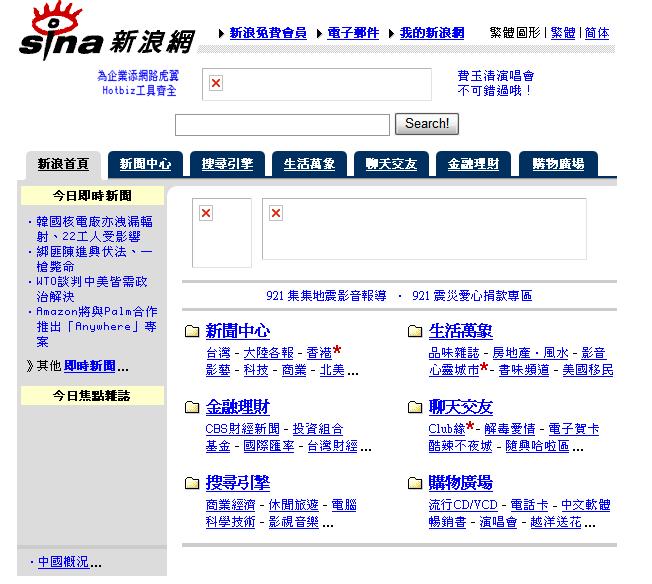The height and width of the screenshot is (584, 652).
Task: Click the folder icon beside 購物廣場
Action: 415,484
